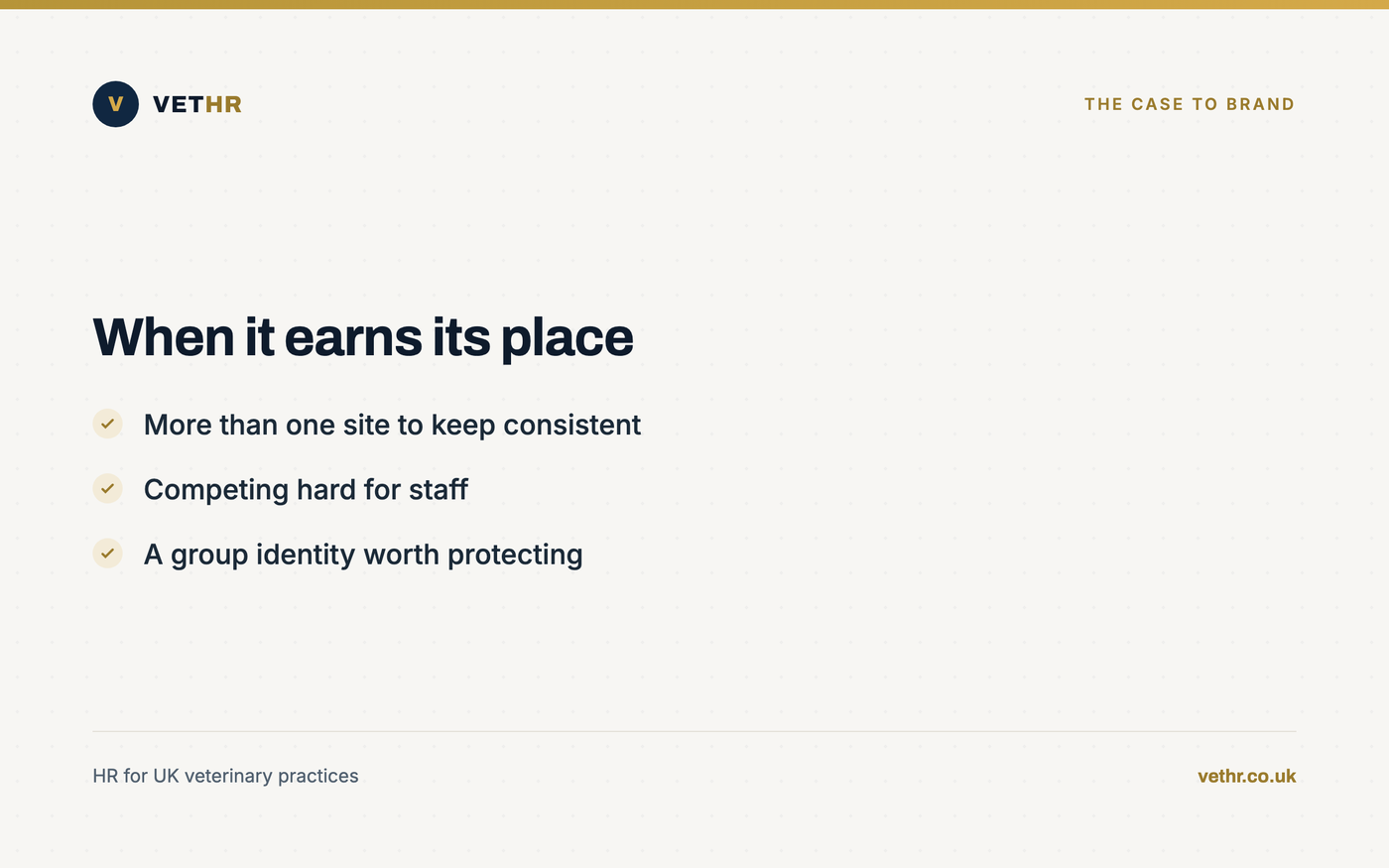Click the word 'place' in the heading

[x=567, y=337]
